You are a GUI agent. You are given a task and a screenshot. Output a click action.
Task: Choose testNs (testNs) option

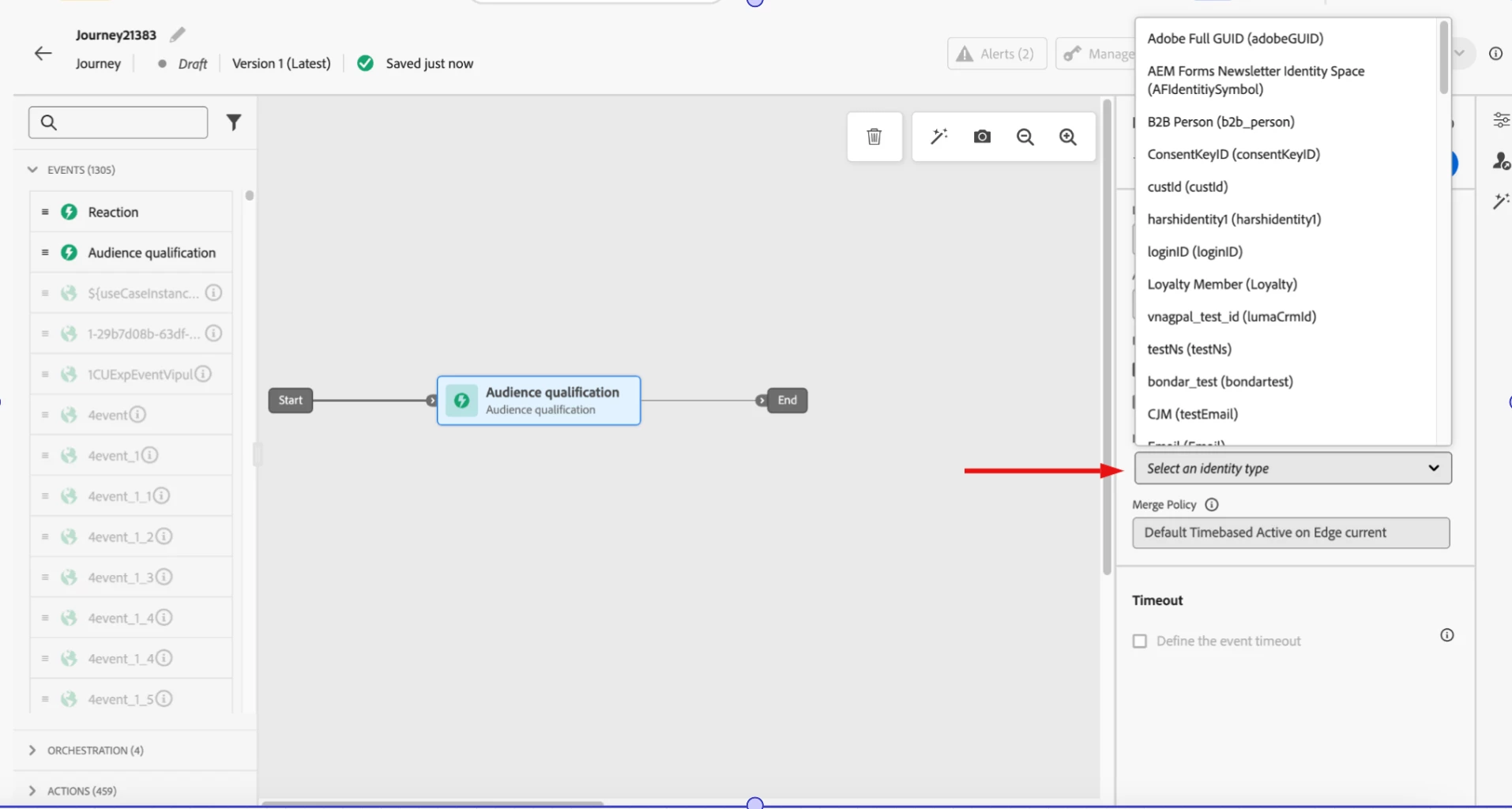(x=1189, y=348)
